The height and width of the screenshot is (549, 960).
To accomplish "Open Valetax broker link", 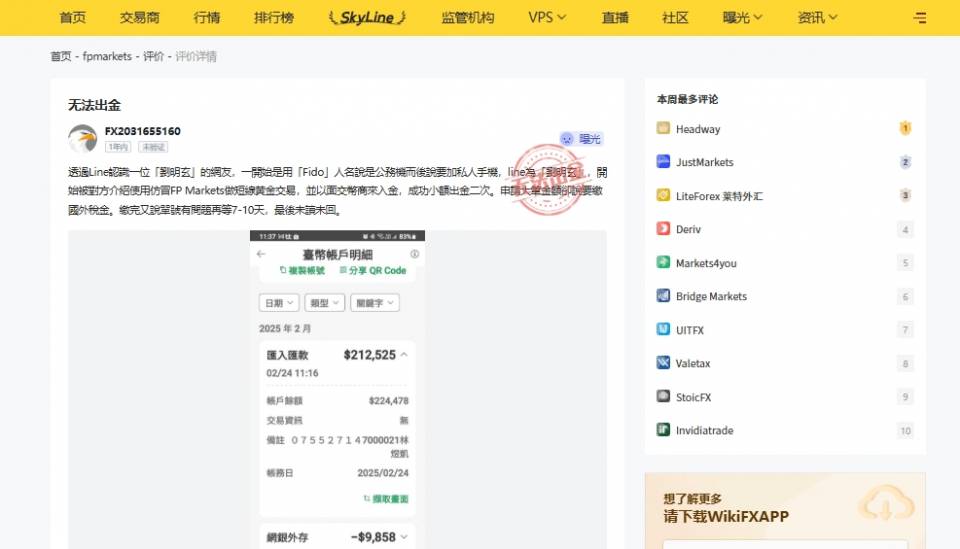I will (693, 364).
